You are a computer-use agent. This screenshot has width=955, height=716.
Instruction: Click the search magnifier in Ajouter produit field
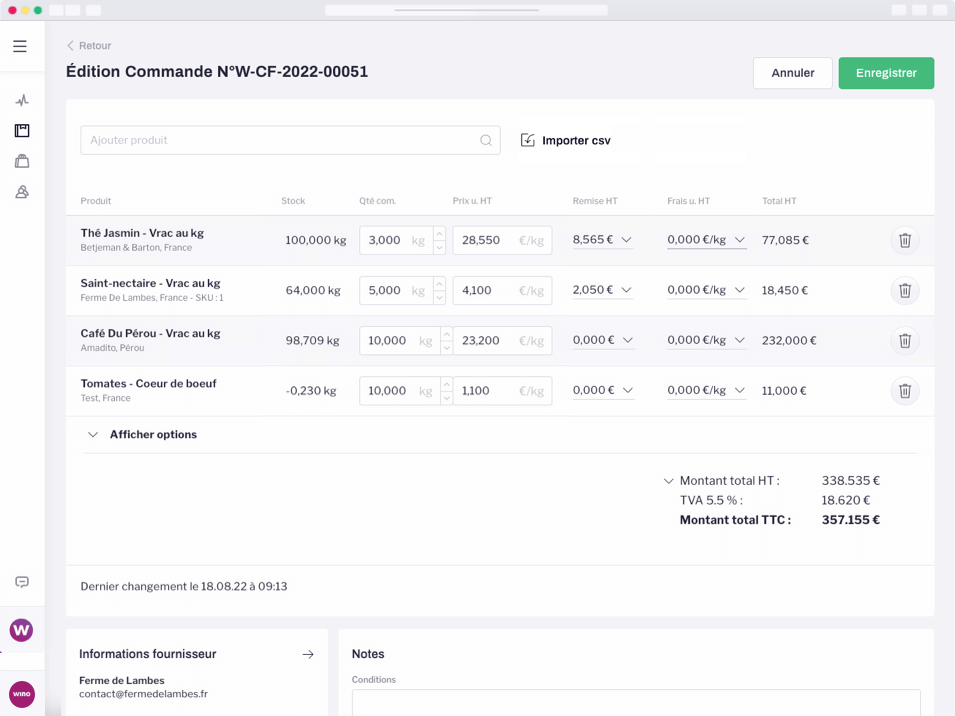[x=486, y=140]
